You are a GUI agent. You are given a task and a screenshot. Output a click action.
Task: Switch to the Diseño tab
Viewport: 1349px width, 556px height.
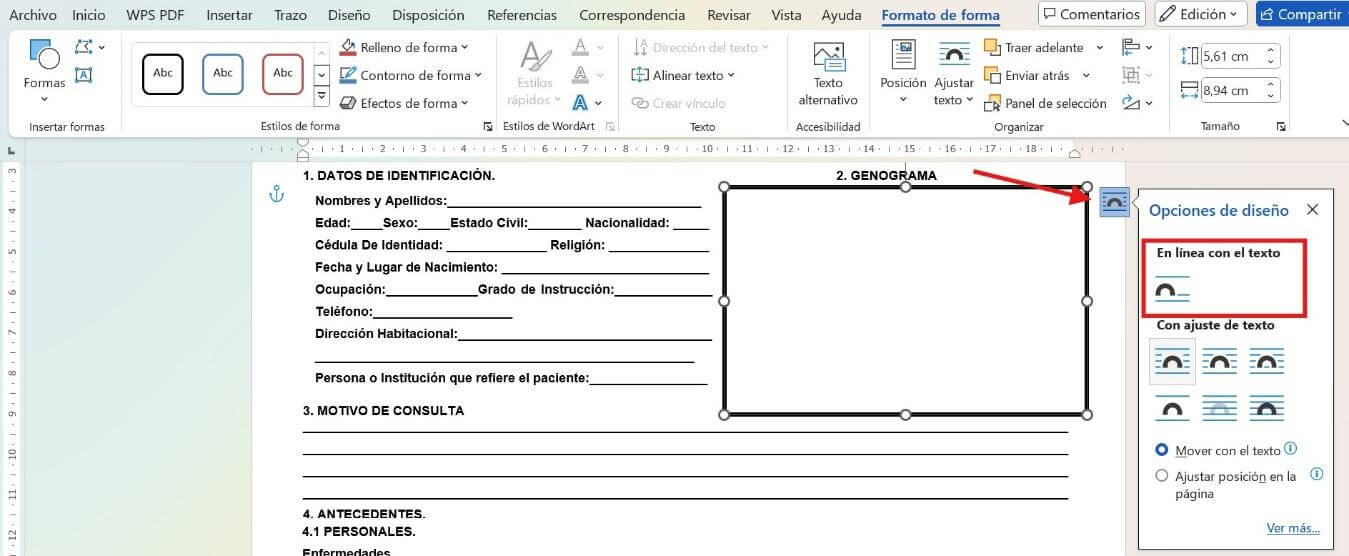click(349, 15)
